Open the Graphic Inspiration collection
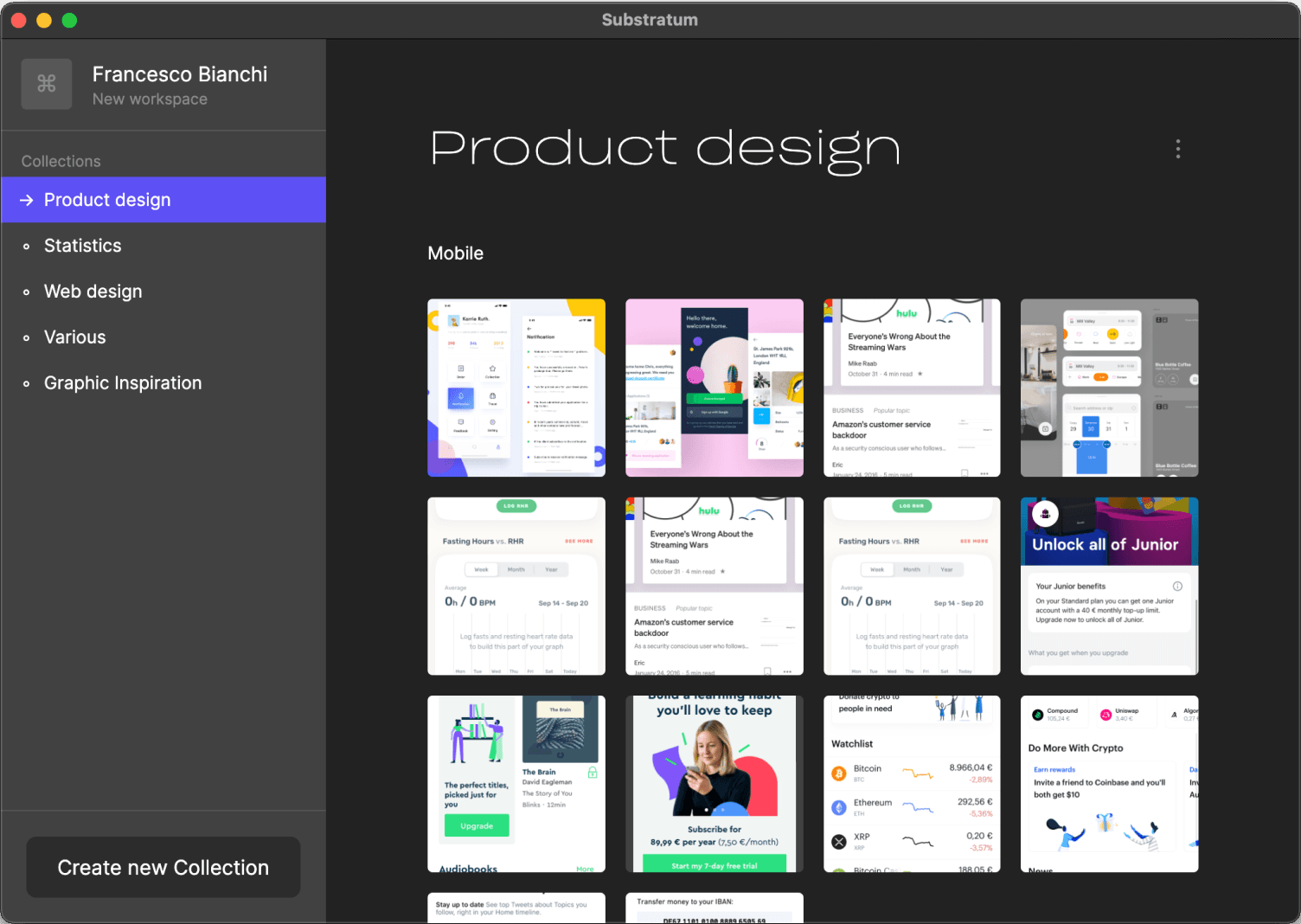Image resolution: width=1301 pixels, height=924 pixels. 123,383
